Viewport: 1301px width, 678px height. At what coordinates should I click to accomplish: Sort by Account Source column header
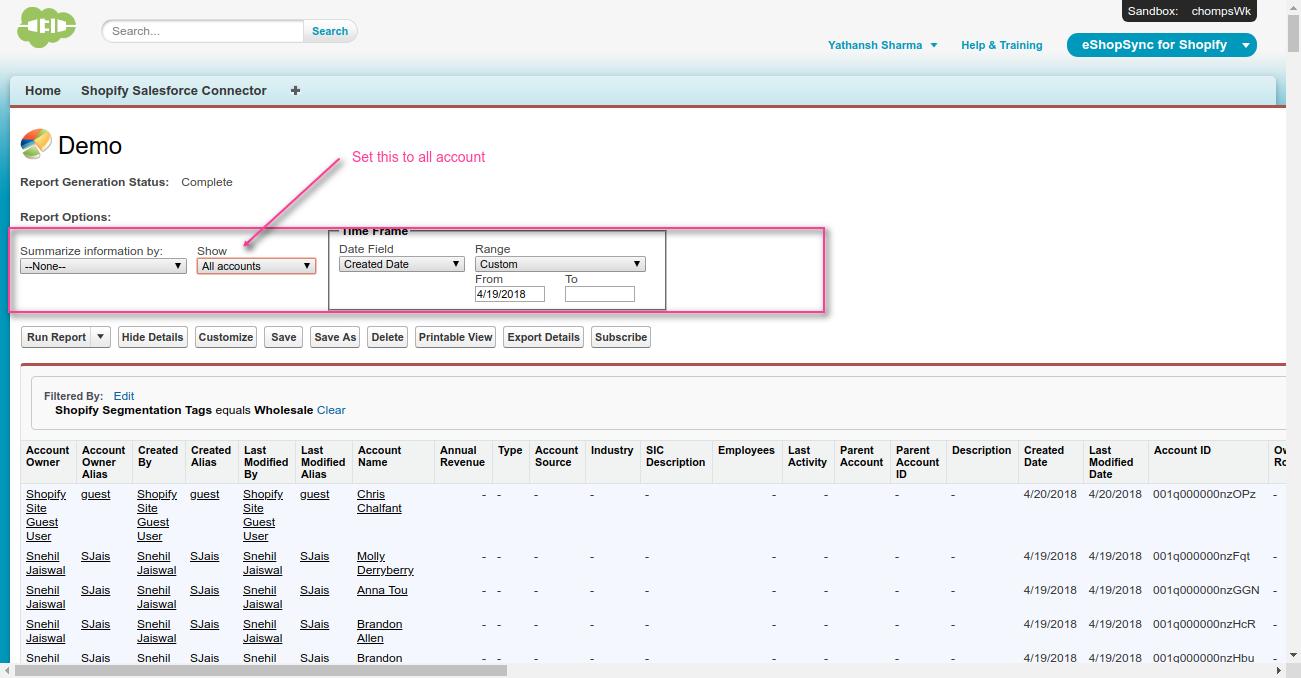(556, 456)
